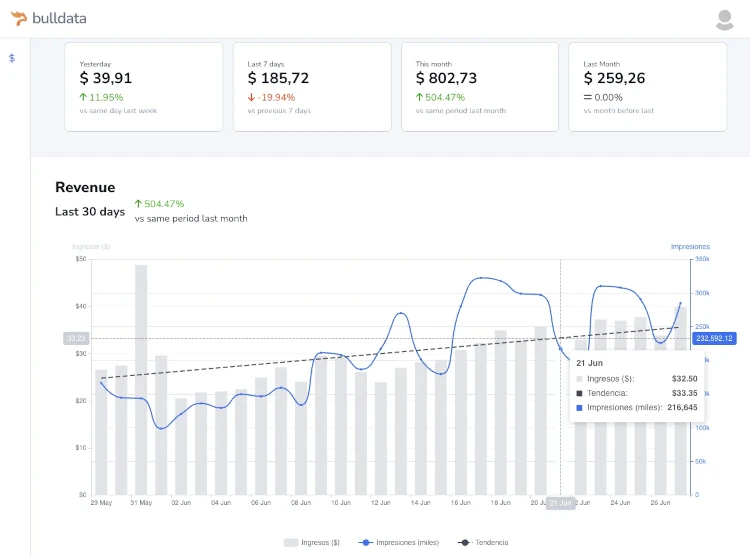Screen dimensions: 750x557
Task: Open the user profile avatar
Action: pyautogui.click(x=725, y=19)
